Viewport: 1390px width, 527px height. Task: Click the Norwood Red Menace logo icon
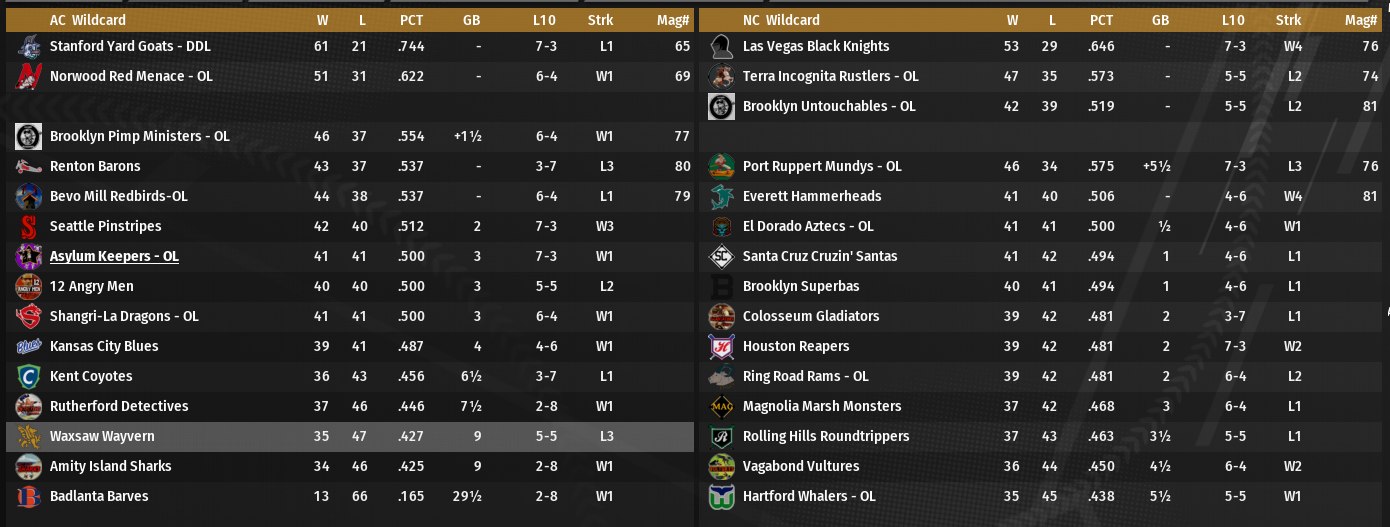28,76
